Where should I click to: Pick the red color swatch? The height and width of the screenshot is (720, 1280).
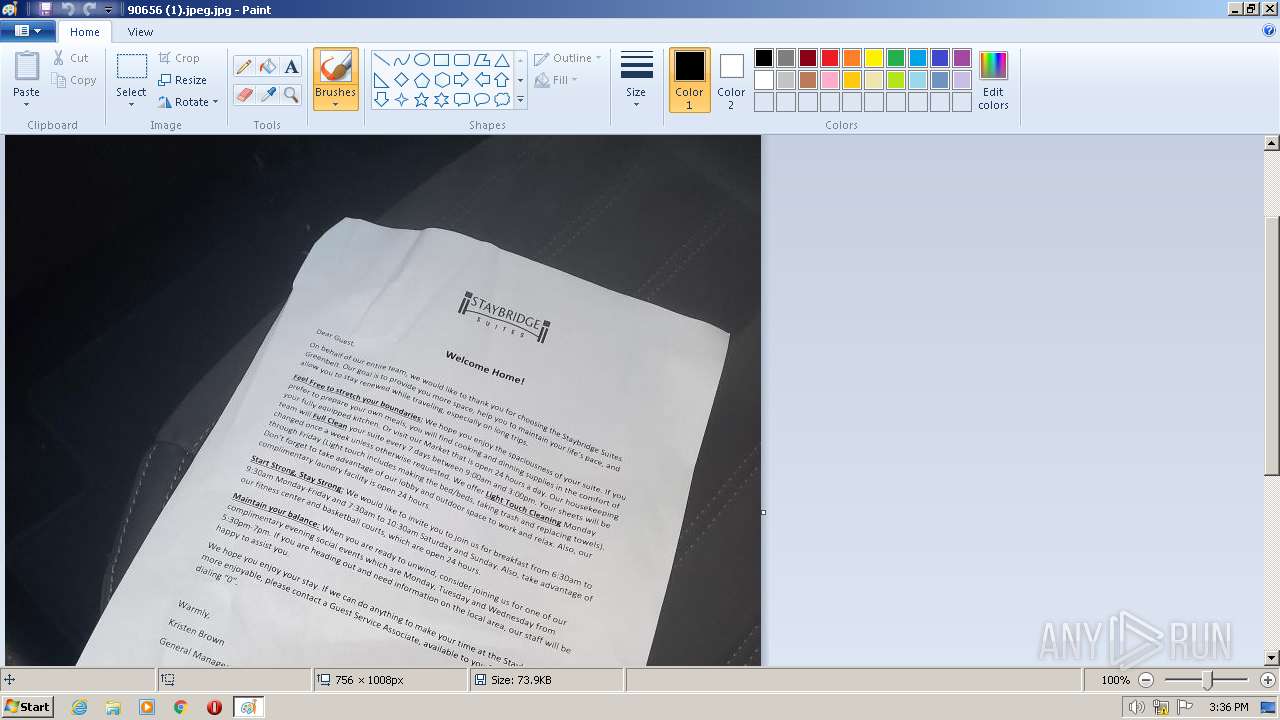(x=829, y=58)
